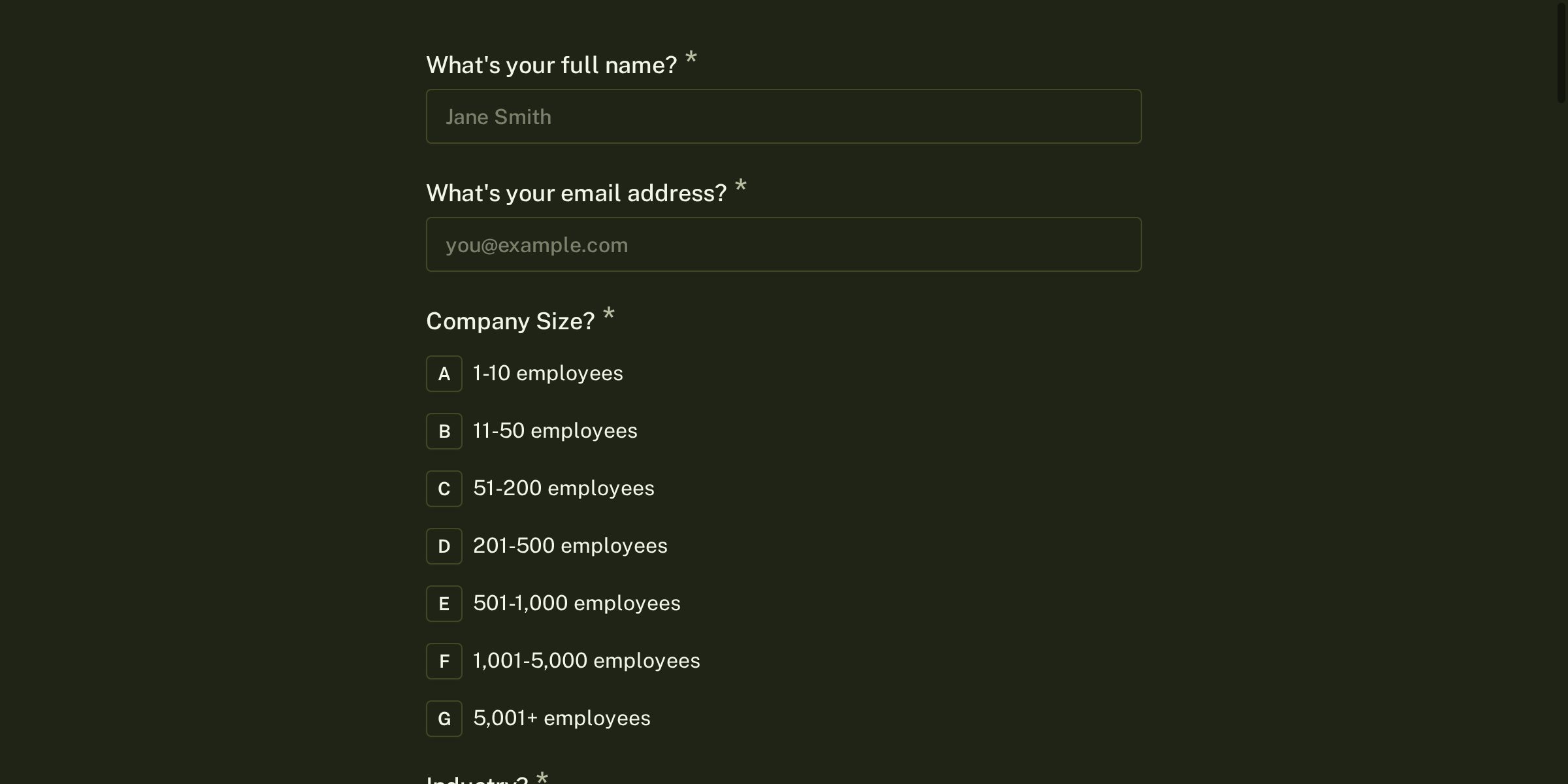Click the "B" key badge next to 11-50 employees

444,431
